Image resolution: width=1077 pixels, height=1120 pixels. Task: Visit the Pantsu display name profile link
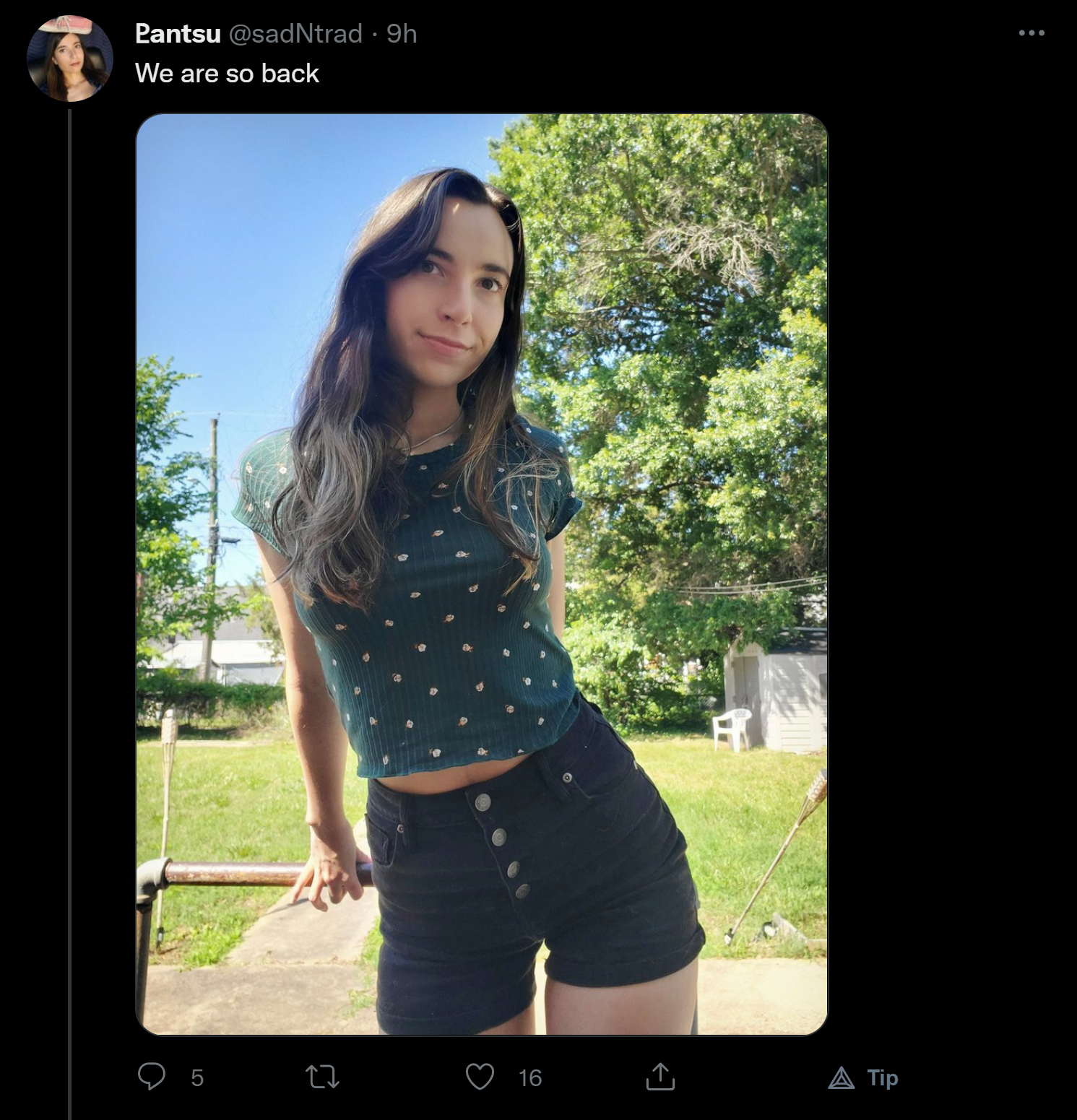click(x=178, y=33)
